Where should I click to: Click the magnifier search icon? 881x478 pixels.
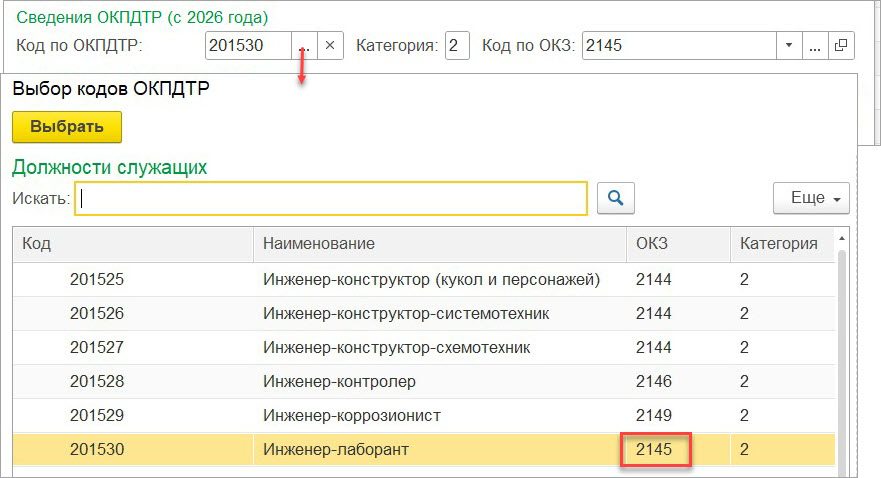616,198
